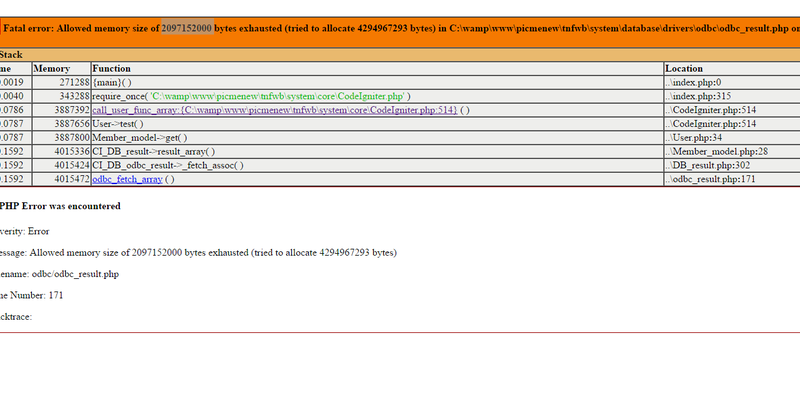Click the Call Stack header bar

400,55
